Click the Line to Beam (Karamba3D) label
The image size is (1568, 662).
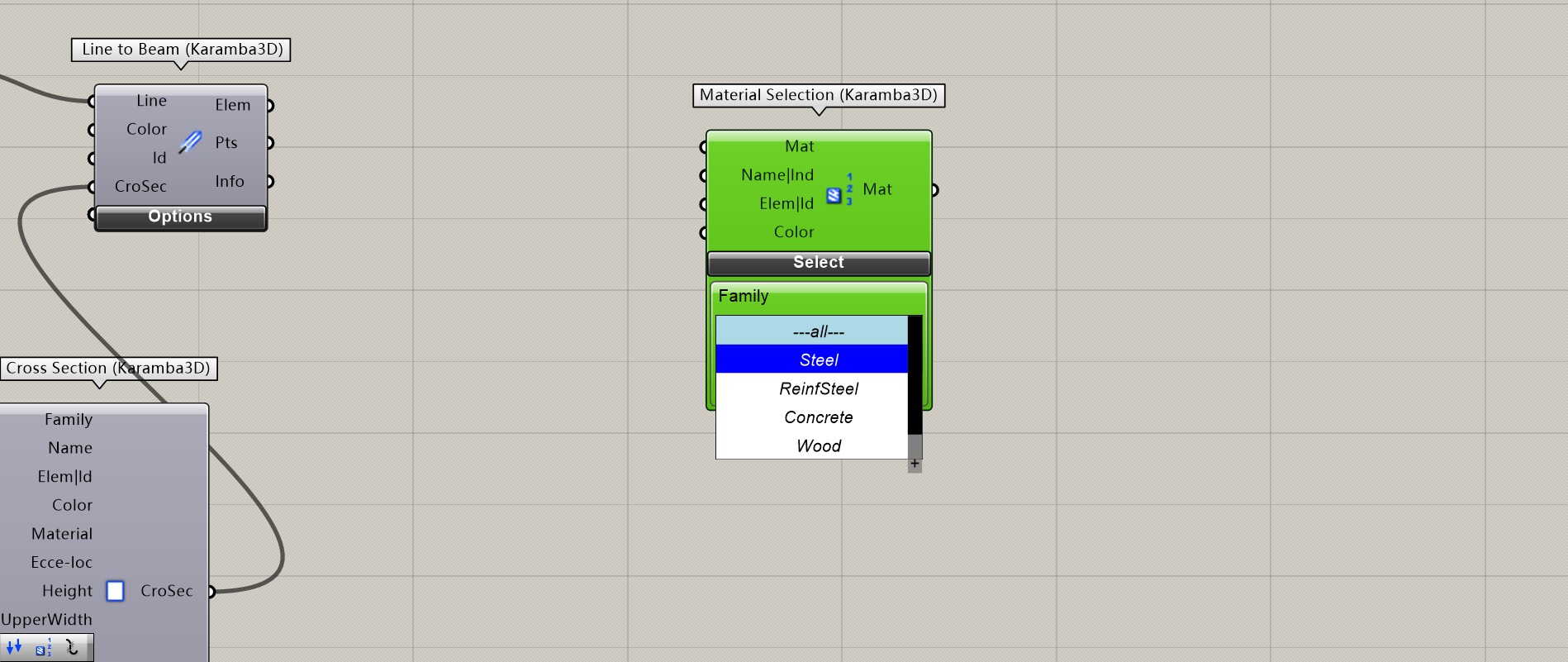coord(182,50)
